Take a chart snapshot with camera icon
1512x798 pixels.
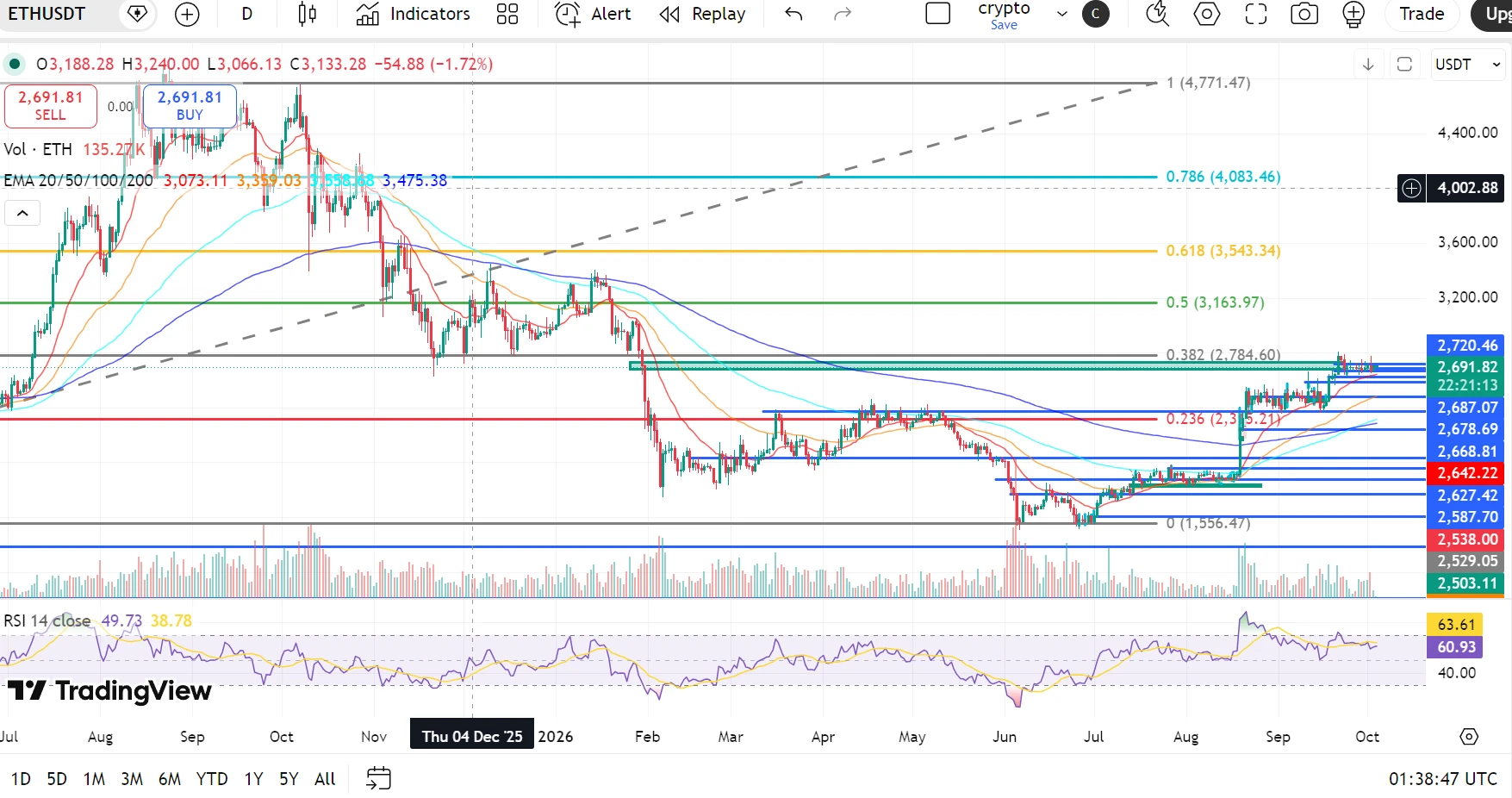(x=1304, y=14)
